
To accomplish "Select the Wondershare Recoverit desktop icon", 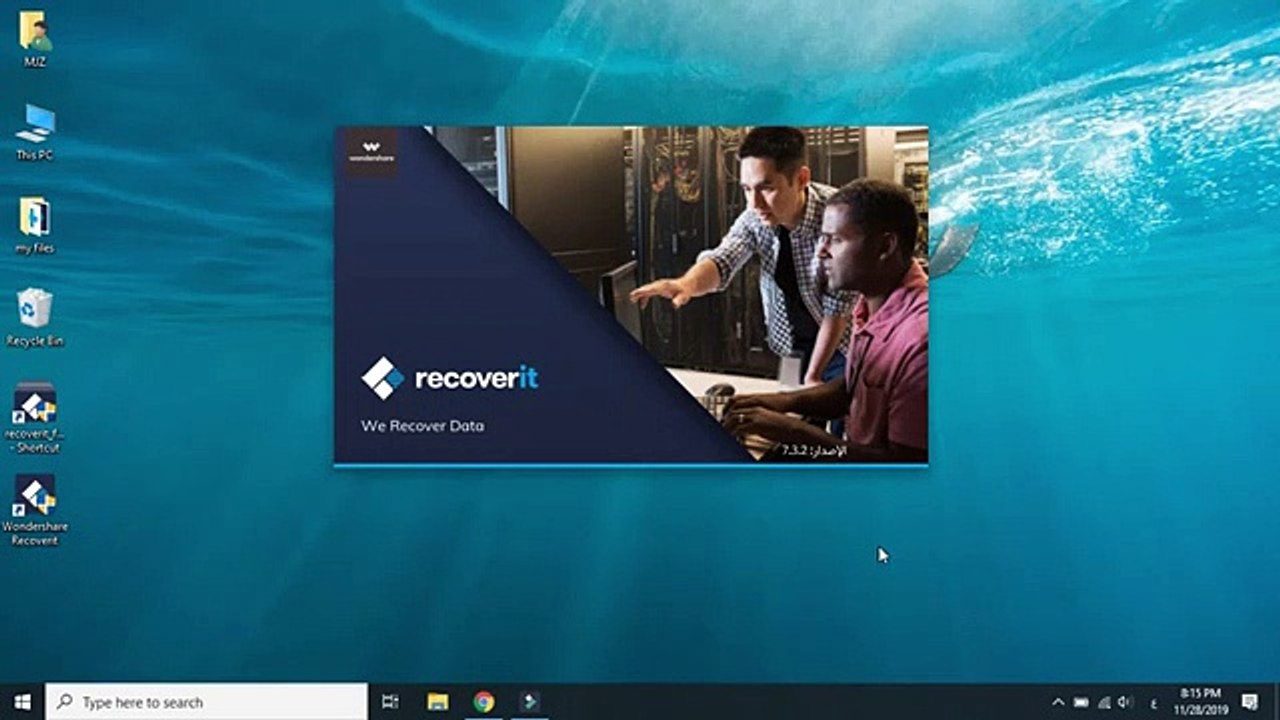I will pyautogui.click(x=35, y=510).
